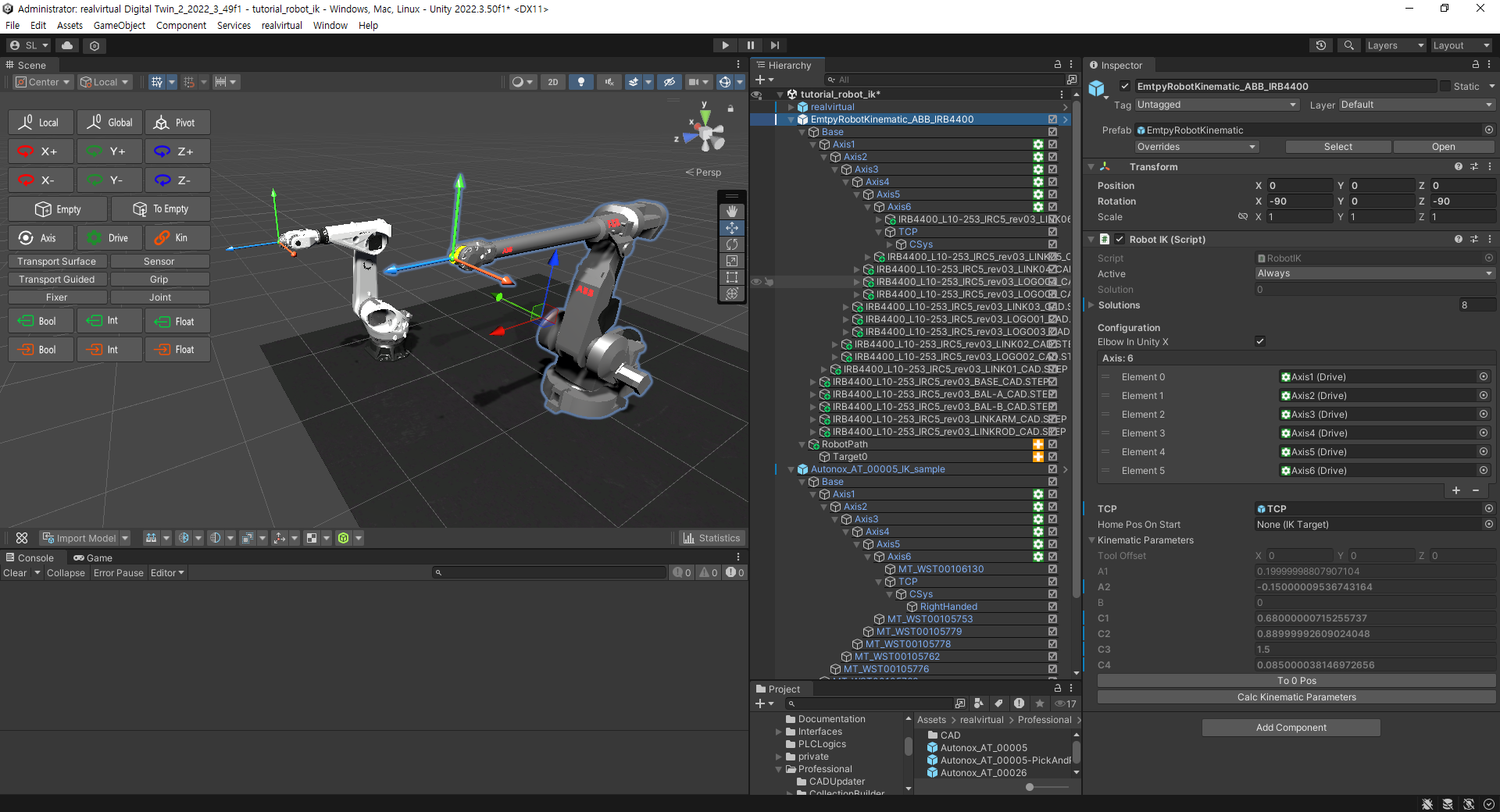Click the Transport Surface button
The width and height of the screenshot is (1500, 812).
pos(57,262)
